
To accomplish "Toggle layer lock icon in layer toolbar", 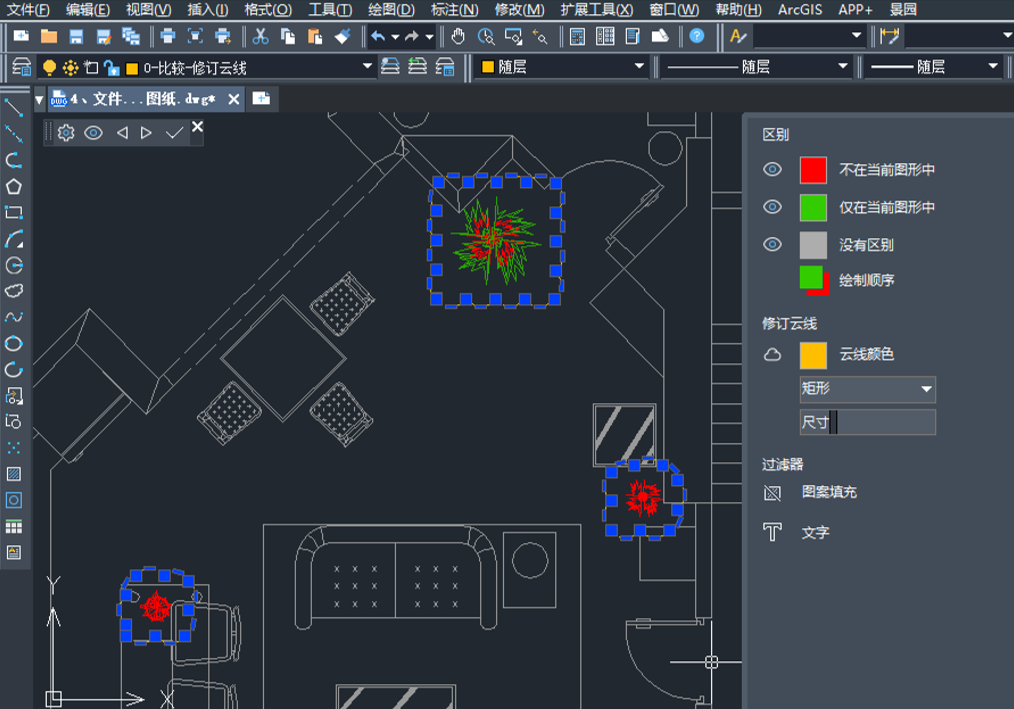I will coord(111,67).
